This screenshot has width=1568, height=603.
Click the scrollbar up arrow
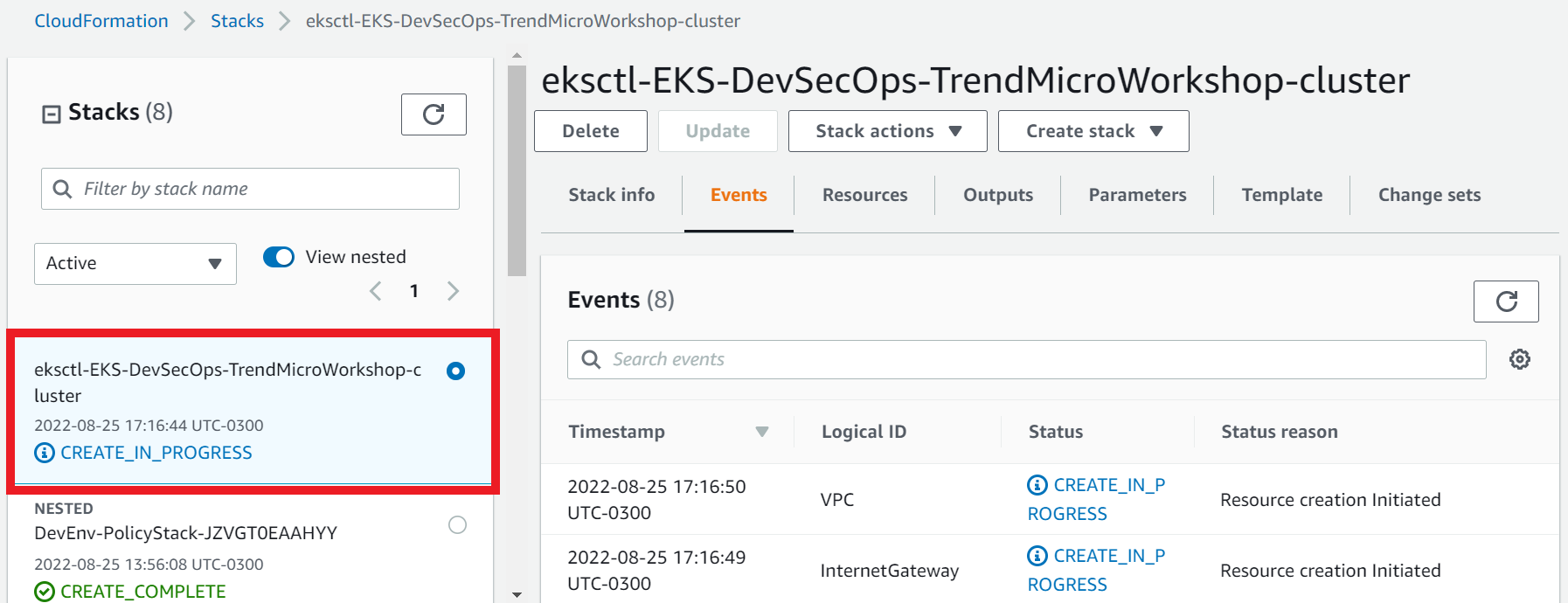517,55
